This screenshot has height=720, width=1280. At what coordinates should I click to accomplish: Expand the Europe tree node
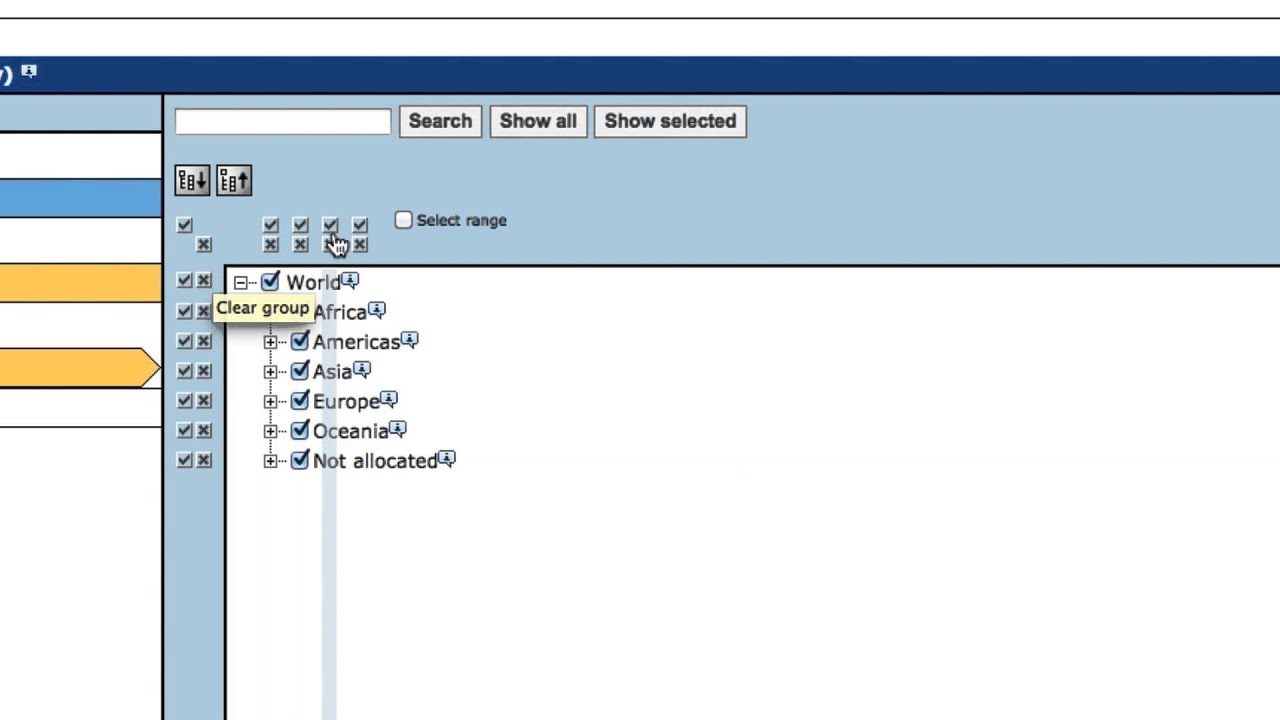270,402
